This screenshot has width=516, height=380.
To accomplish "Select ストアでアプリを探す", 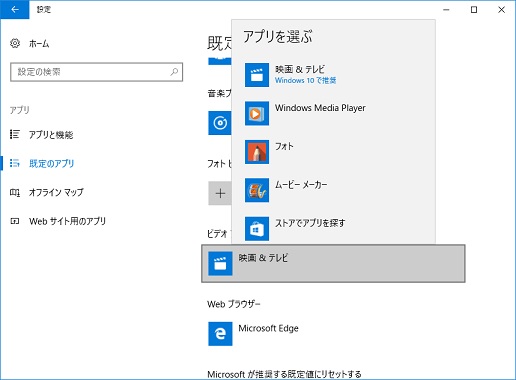I will click(333, 229).
